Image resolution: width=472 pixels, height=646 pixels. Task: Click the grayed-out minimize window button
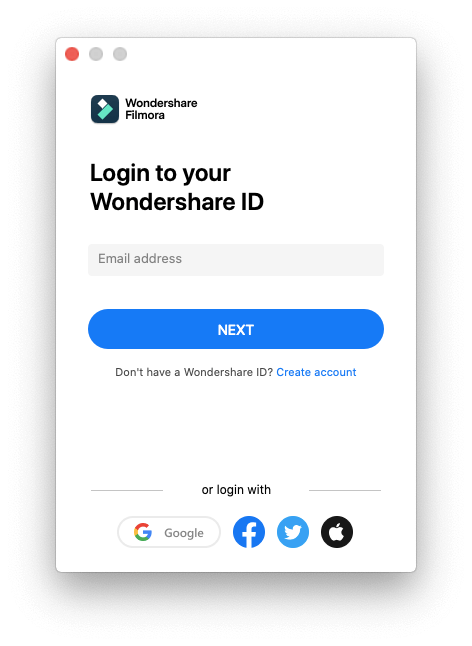coord(96,54)
